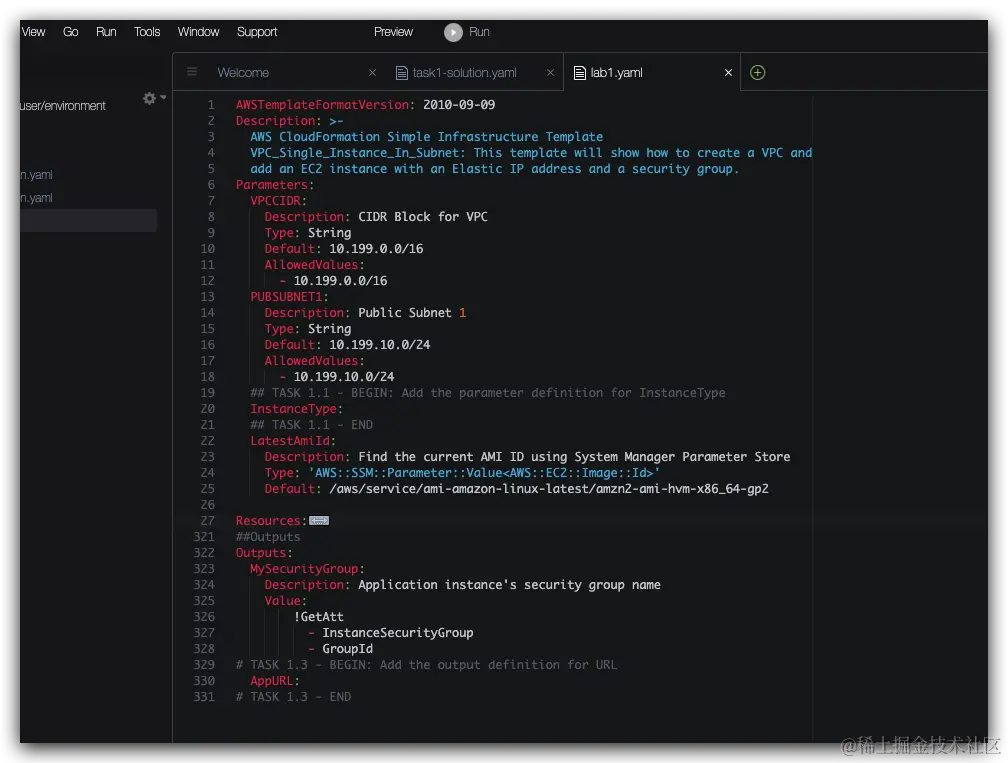Close the Welcome tab
Screen dimensions: 1008x763
(372, 73)
